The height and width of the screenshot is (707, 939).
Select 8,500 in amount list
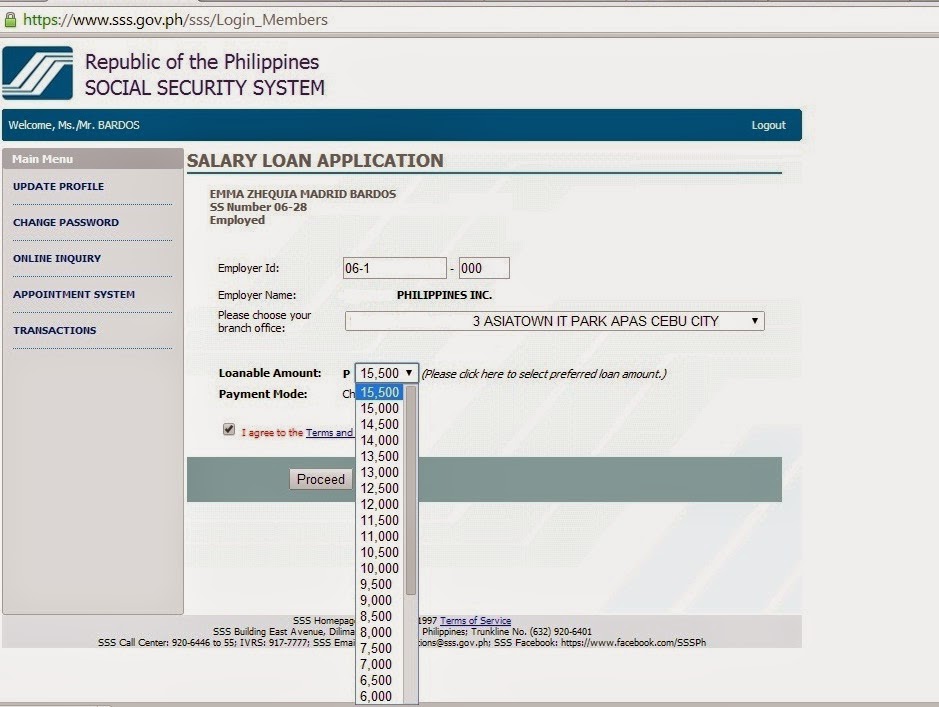[x=380, y=617]
